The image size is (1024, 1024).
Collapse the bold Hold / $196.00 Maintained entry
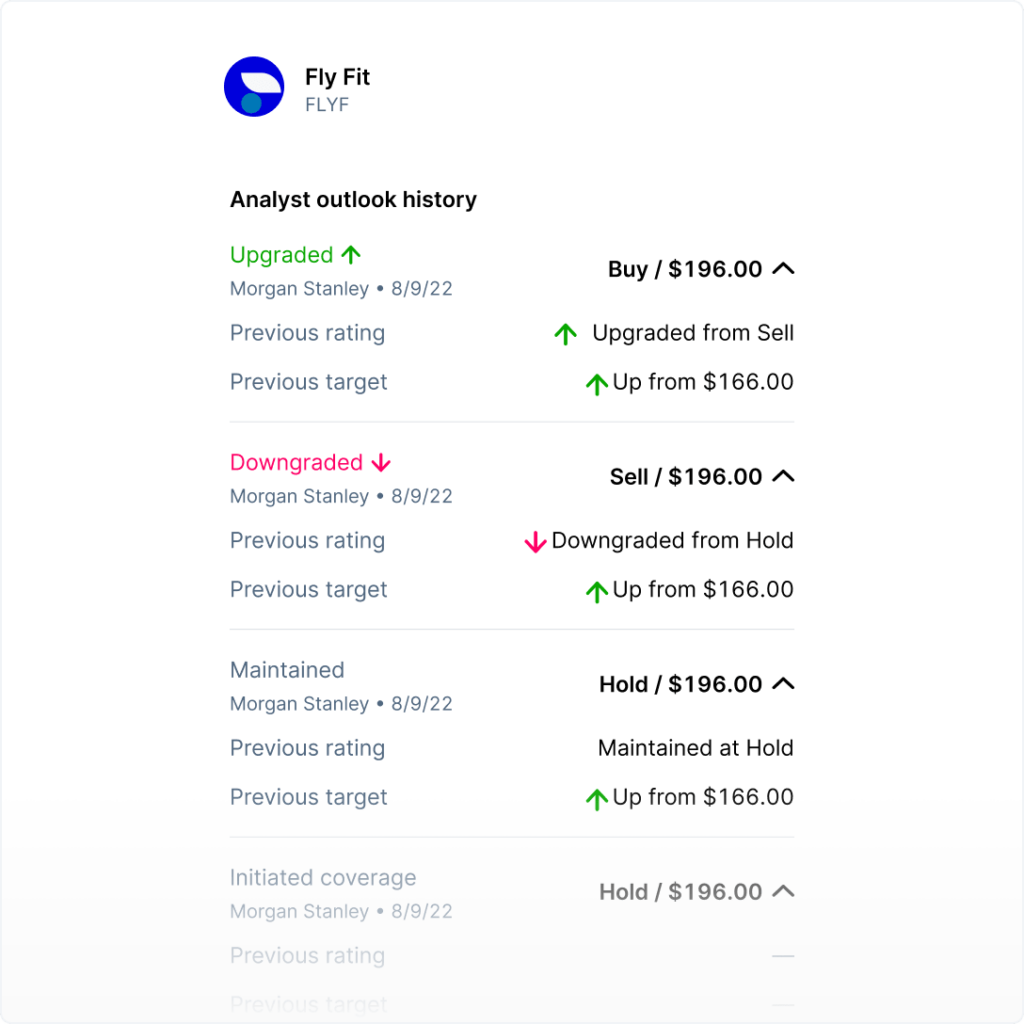(x=784, y=685)
